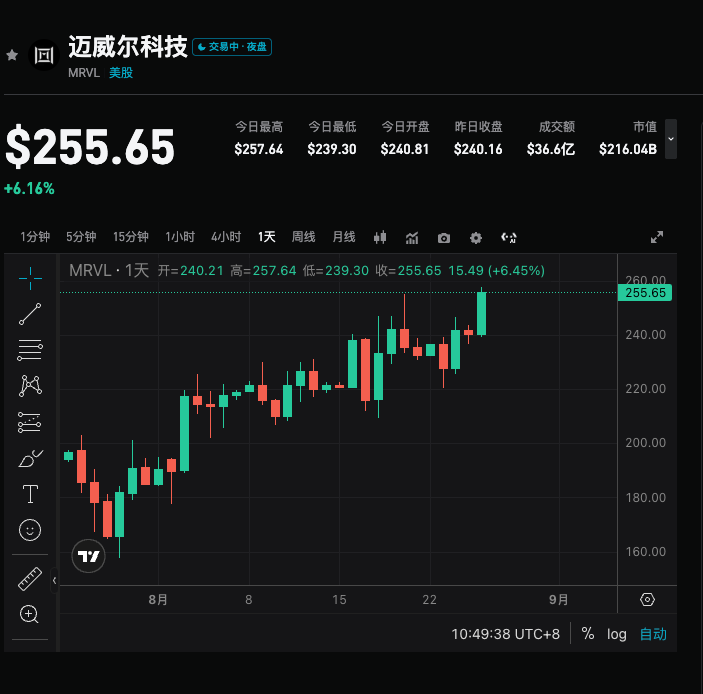This screenshot has height=694, width=703.
Task: Open the candlestick chart type selector
Action: click(x=380, y=237)
